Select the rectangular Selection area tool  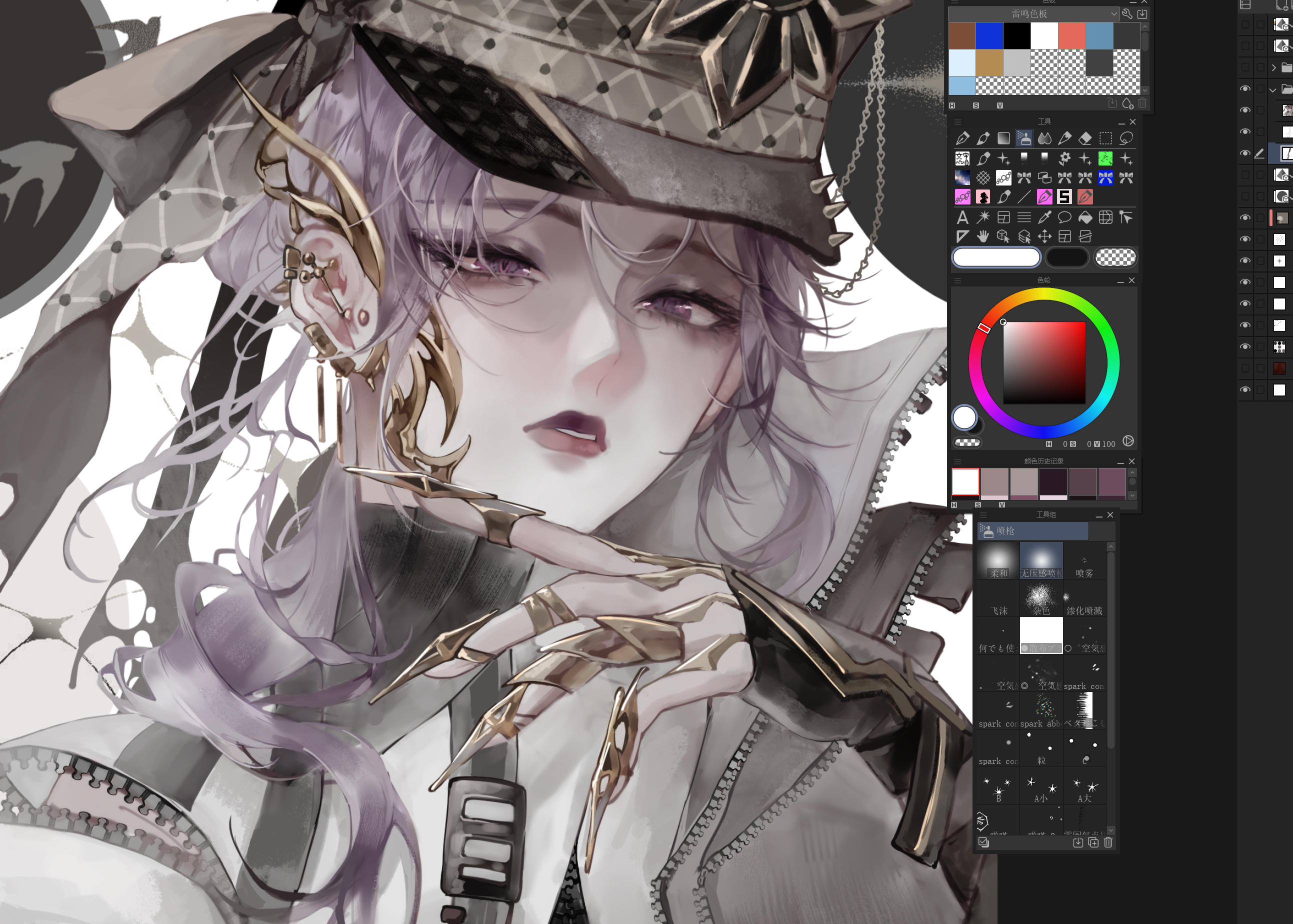(x=1105, y=138)
